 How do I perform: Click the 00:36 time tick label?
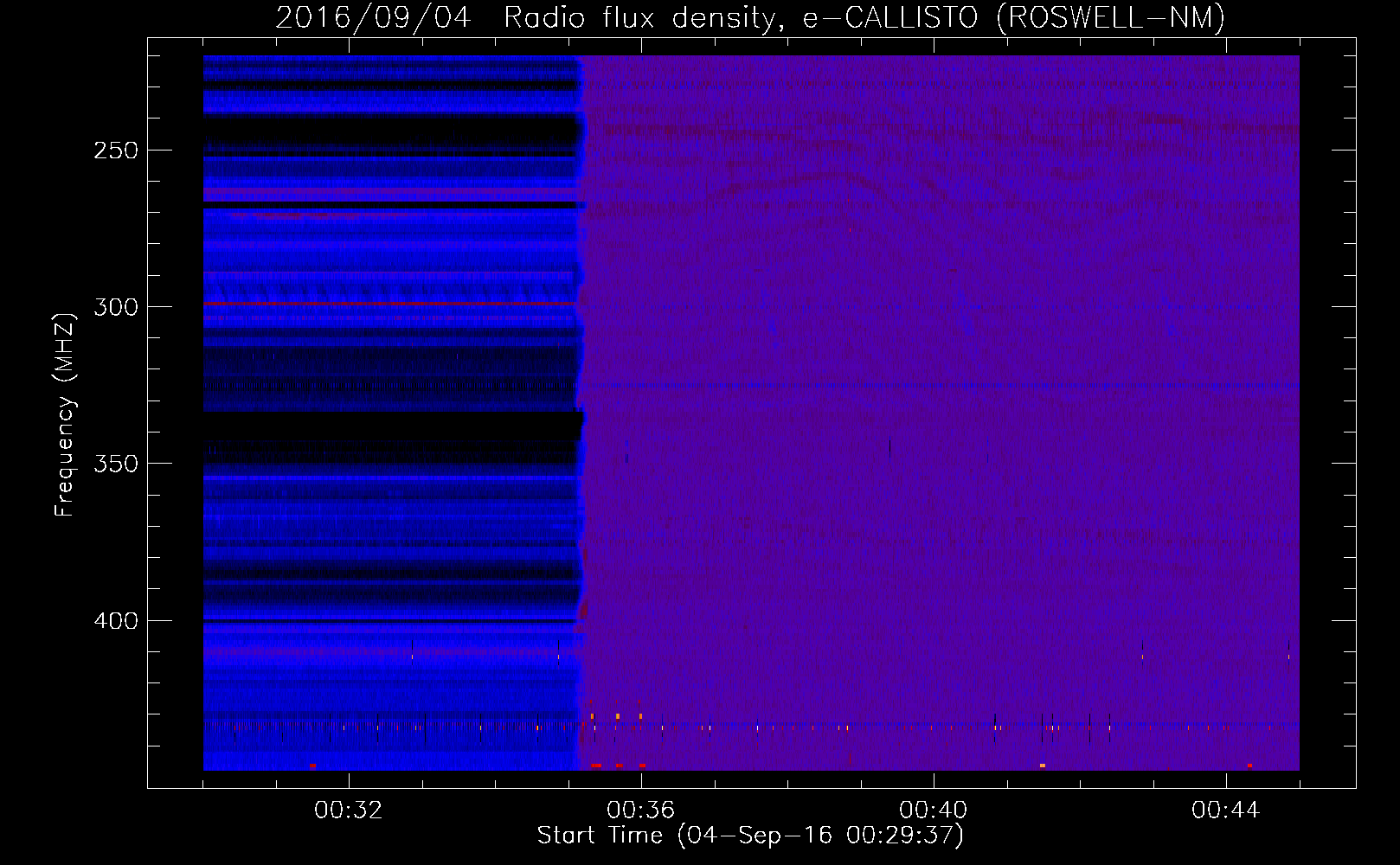click(x=641, y=811)
